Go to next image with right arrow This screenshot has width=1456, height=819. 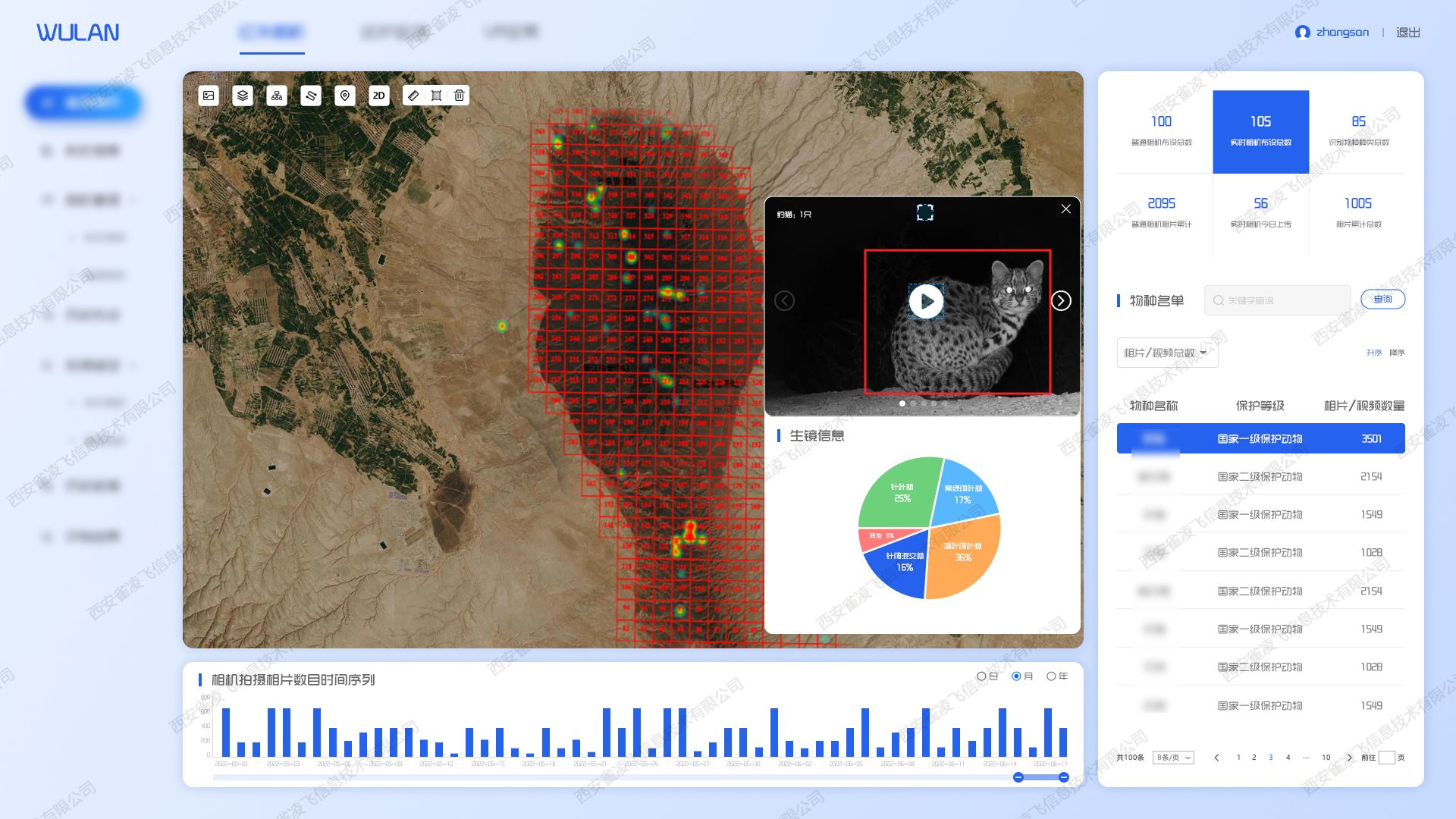(x=1061, y=301)
